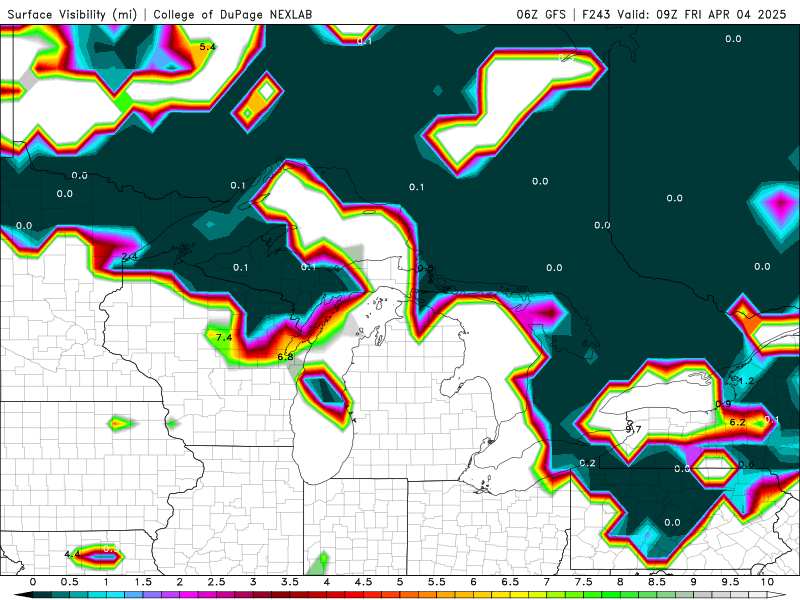Click the yellow swatch under the 6.5 tick
Image resolution: width=800 pixels, height=600 pixels.
click(x=517, y=595)
